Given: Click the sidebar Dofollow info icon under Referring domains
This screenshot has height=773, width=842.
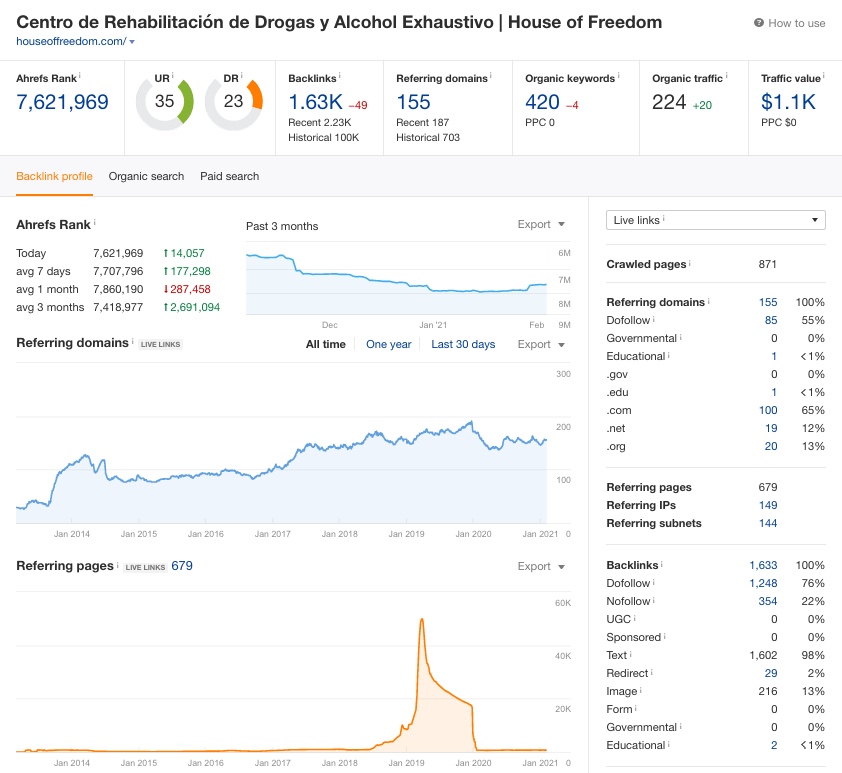Looking at the screenshot, I should pos(654,319).
